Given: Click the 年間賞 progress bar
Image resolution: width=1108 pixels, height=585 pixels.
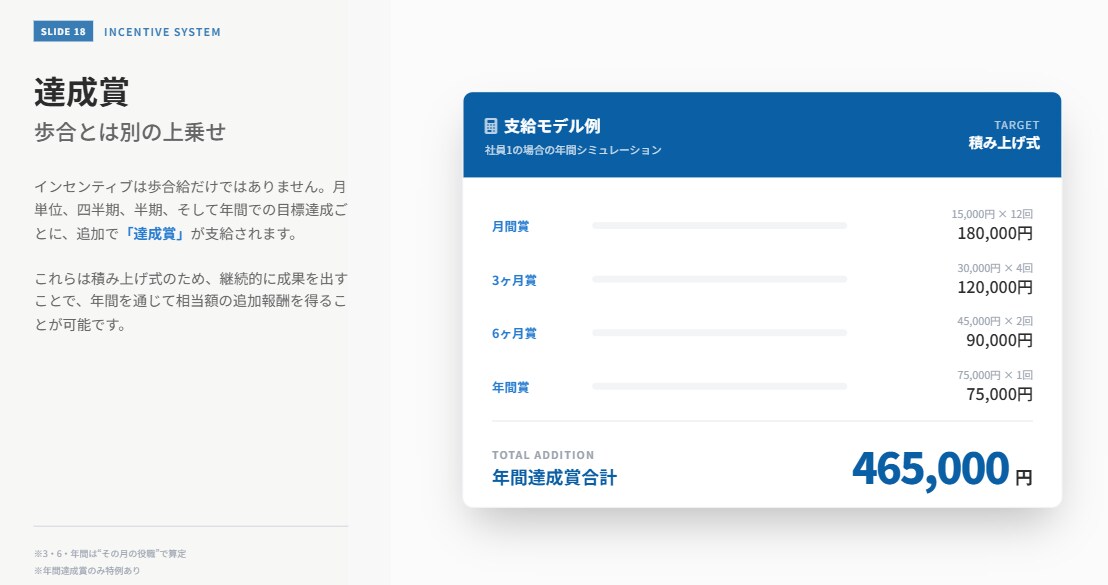Looking at the screenshot, I should [x=719, y=386].
